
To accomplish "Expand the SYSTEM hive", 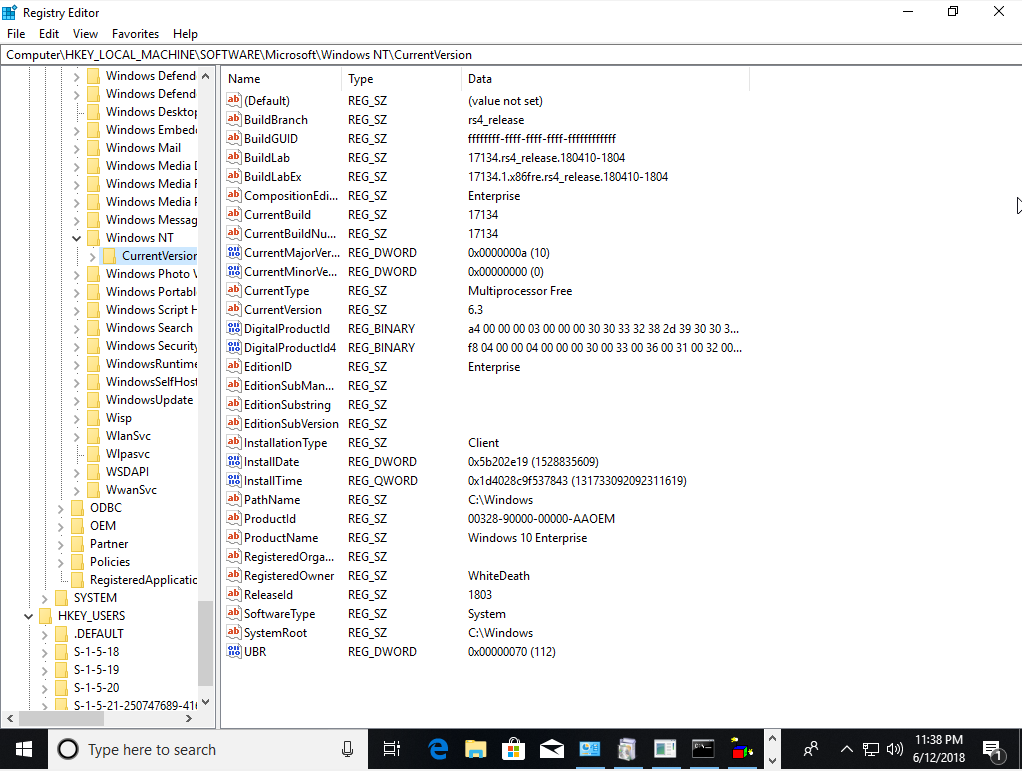I will [x=44, y=598].
